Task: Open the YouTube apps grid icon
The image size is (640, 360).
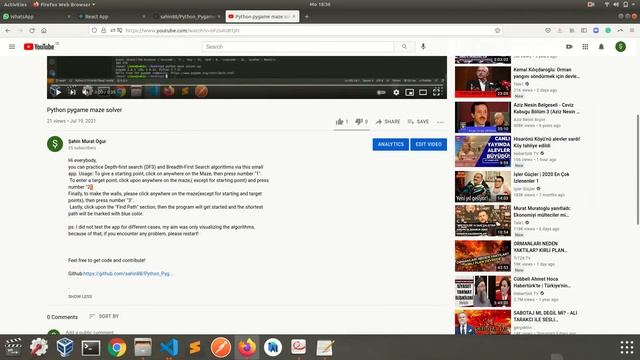Action: [x=585, y=47]
